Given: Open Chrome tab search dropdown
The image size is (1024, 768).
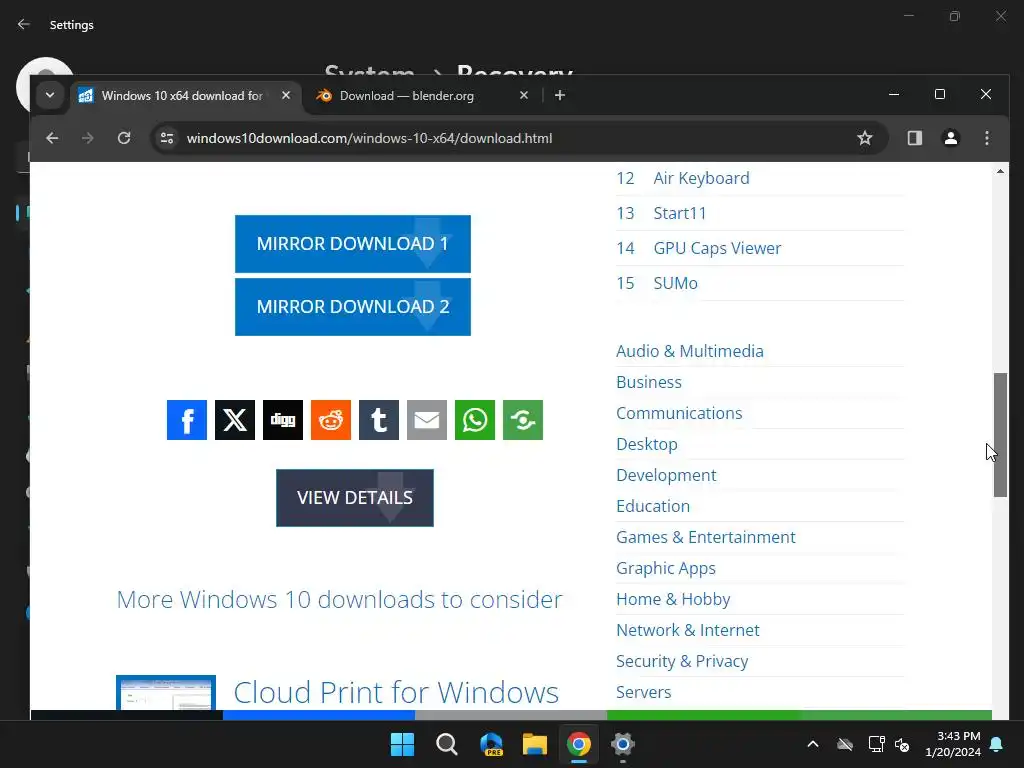Looking at the screenshot, I should [50, 95].
